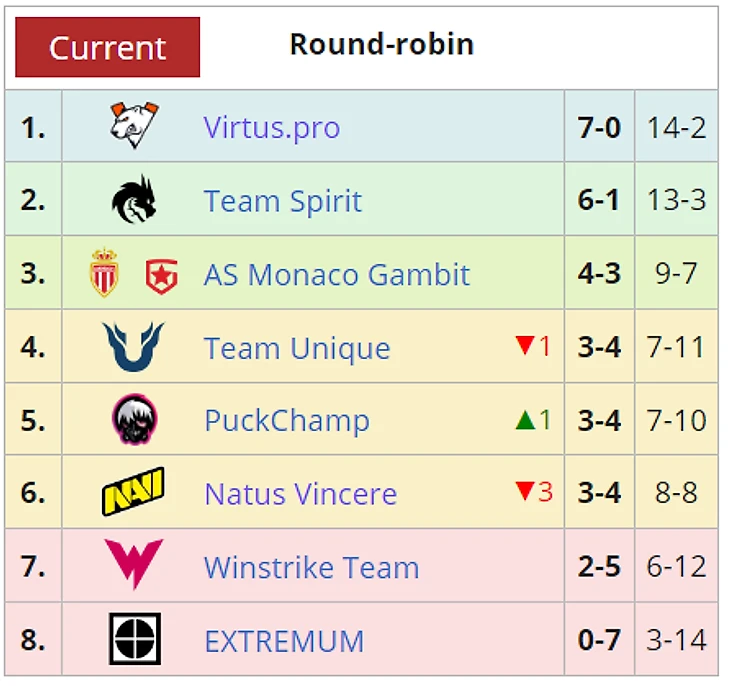Click the PuckChamp masked face logo

click(x=135, y=419)
